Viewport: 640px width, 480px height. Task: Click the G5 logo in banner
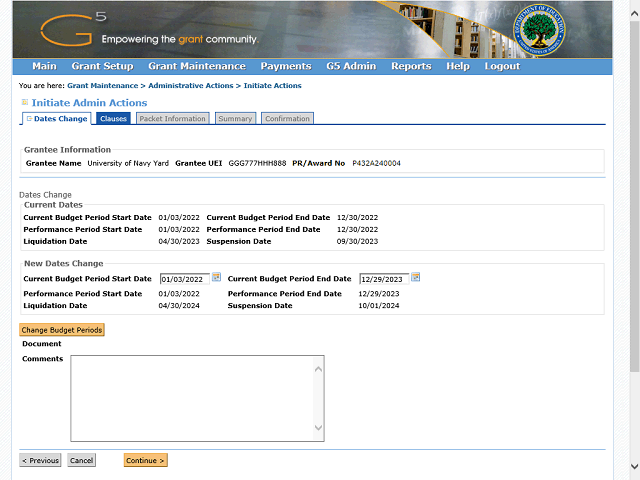tap(73, 29)
